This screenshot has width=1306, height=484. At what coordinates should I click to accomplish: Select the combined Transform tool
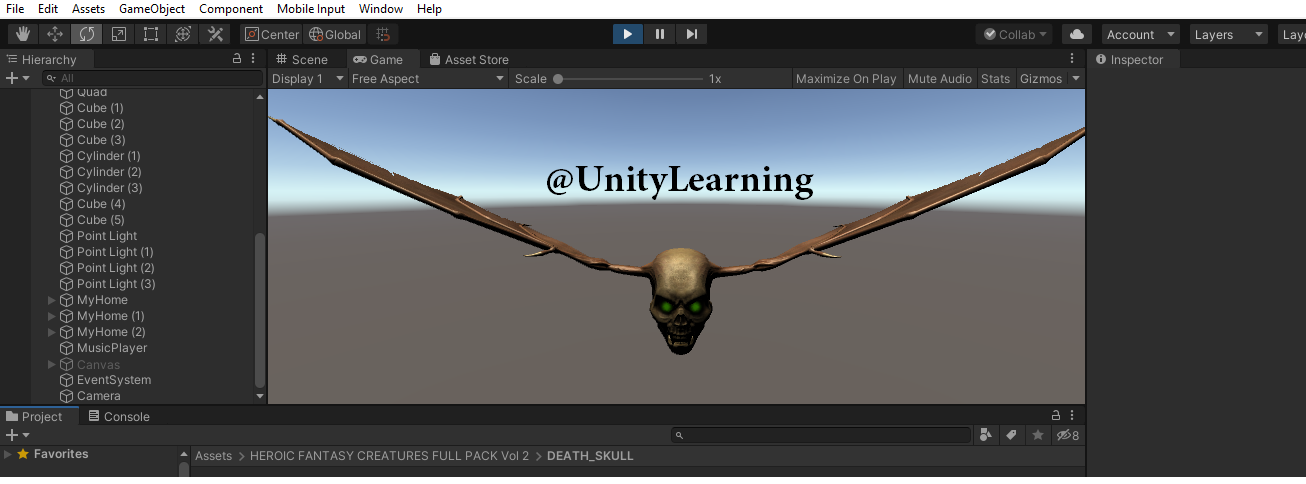pos(183,34)
